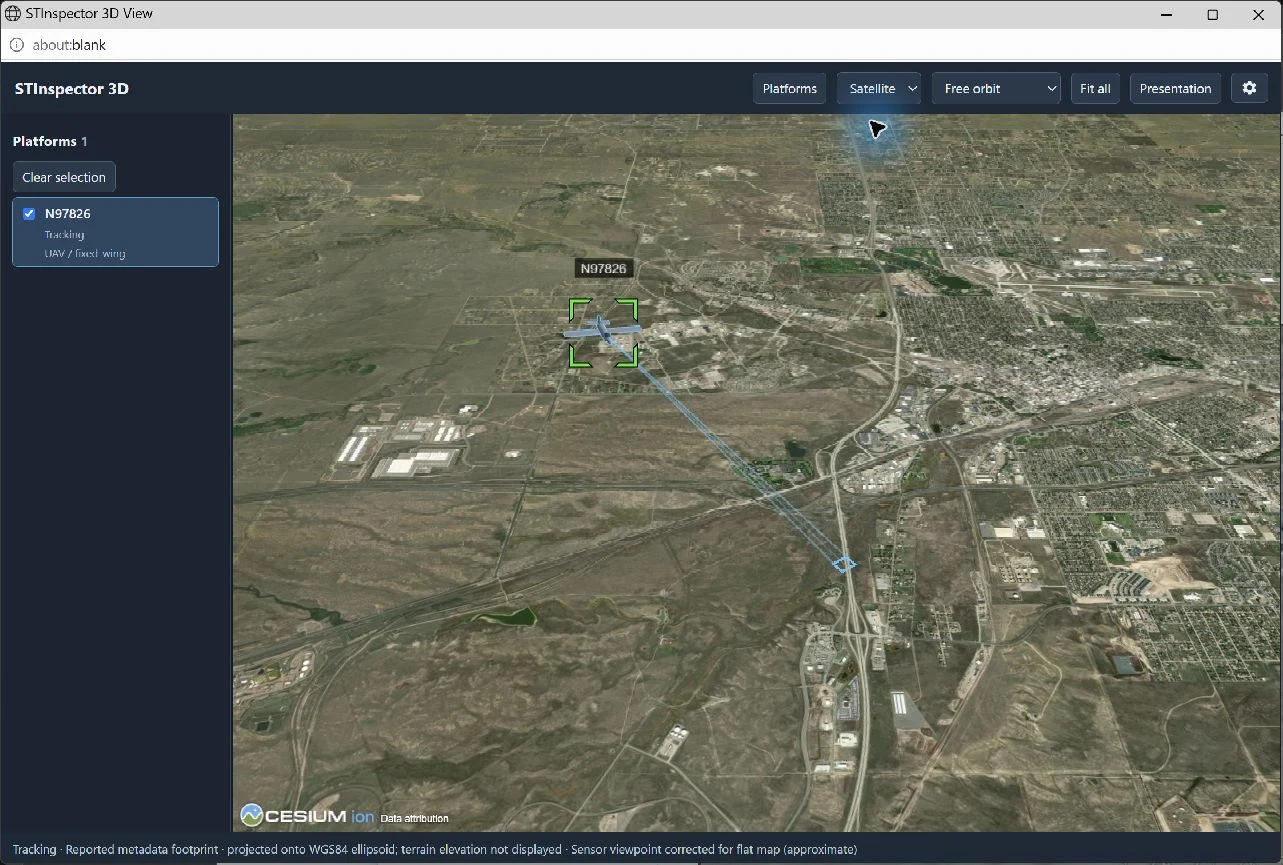Click the info icon beside about:blank
The width and height of the screenshot is (1283, 865).
click(17, 45)
